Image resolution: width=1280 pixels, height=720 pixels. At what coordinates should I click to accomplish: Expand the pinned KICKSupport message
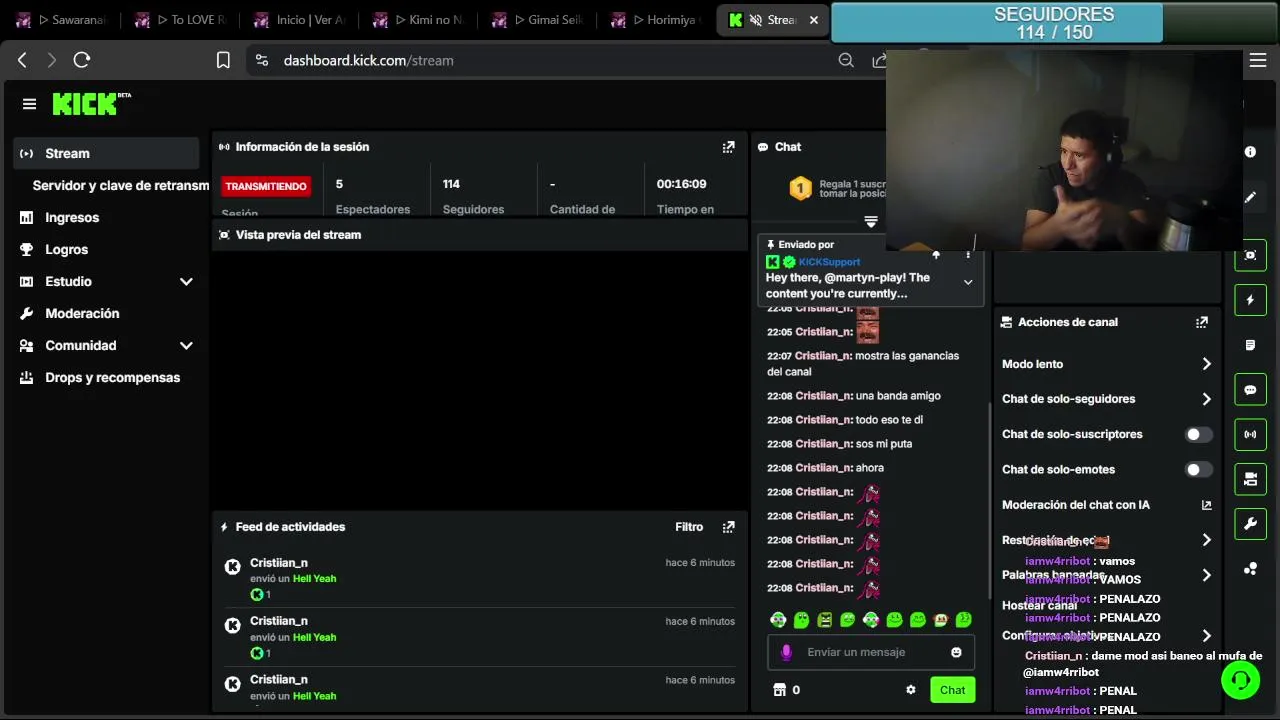968,282
